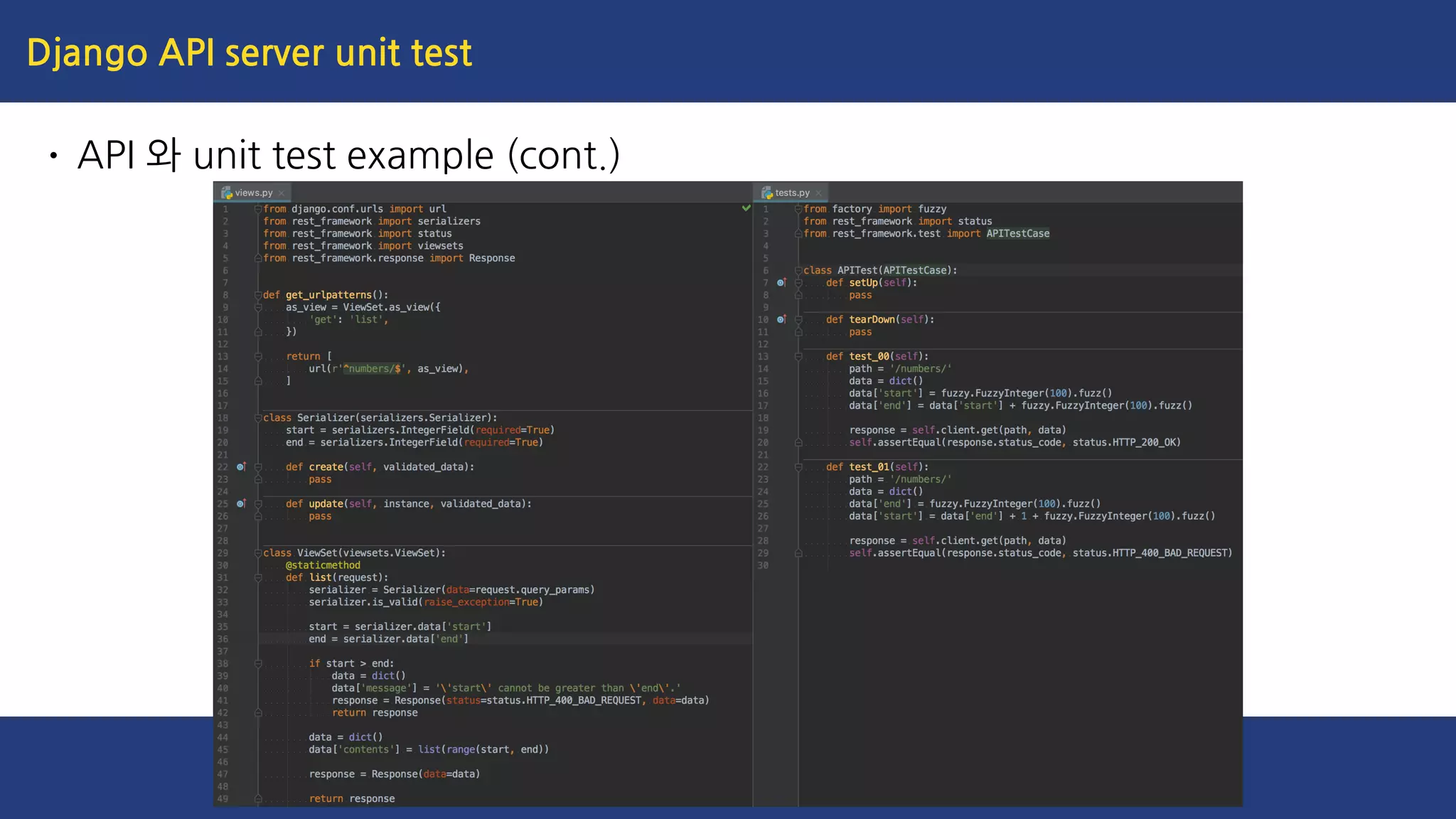Click on '@staticmethod' decorator
The height and width of the screenshot is (819, 1456).
[323, 565]
